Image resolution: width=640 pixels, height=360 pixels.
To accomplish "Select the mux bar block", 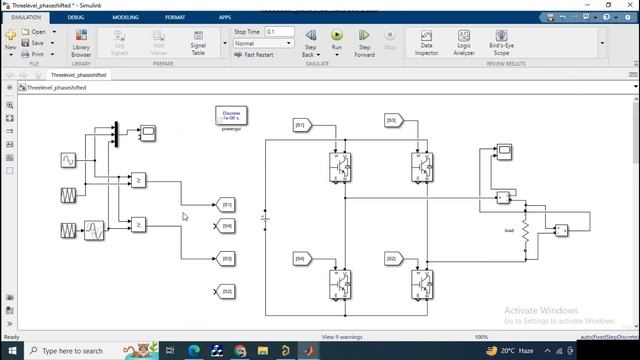I will (x=116, y=134).
